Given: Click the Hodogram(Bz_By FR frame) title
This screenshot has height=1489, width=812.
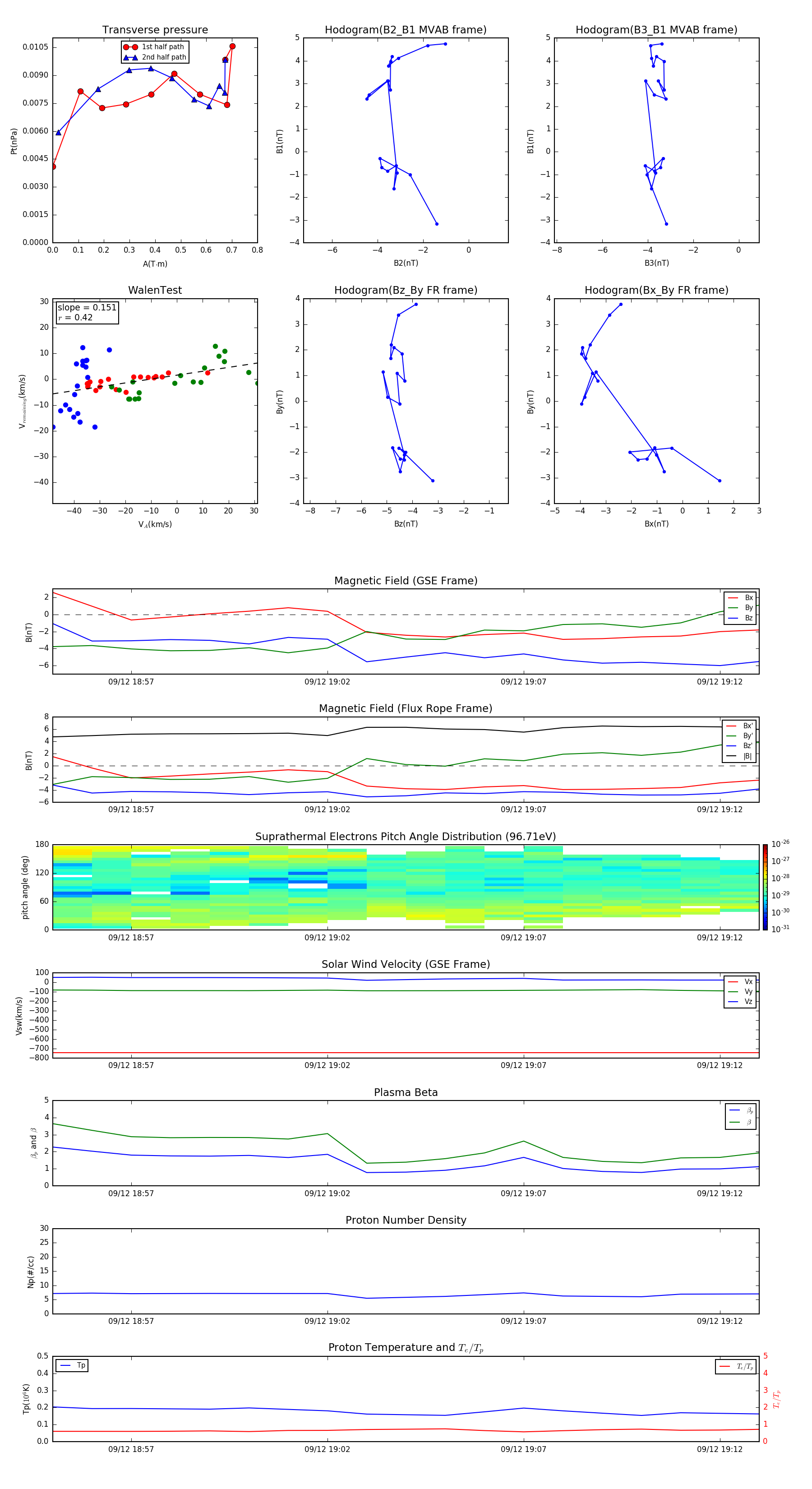Looking at the screenshot, I should point(406,290).
